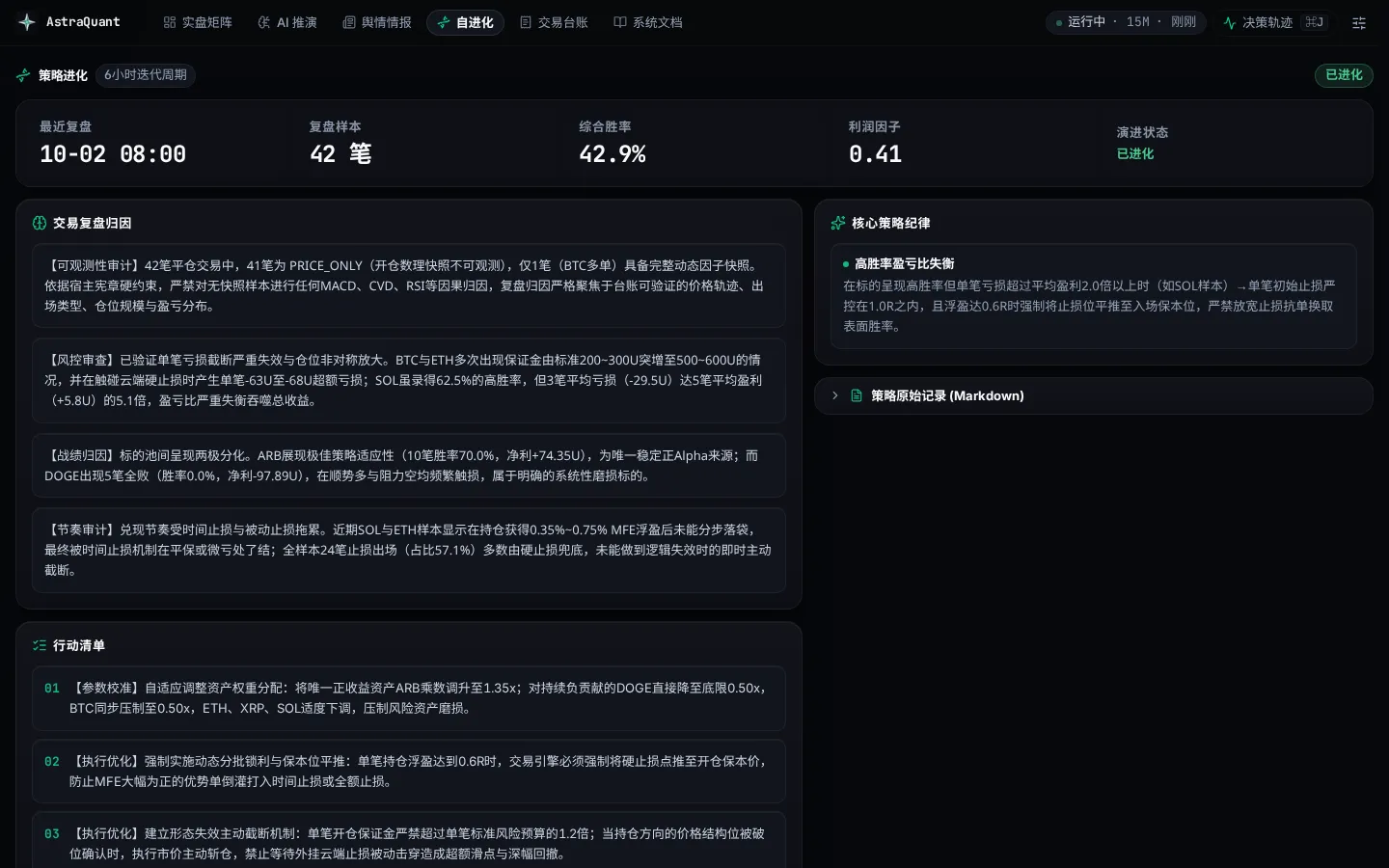The height and width of the screenshot is (868, 1389).
Task: Click the 行动清单 checklist icon
Action: pos(40,645)
